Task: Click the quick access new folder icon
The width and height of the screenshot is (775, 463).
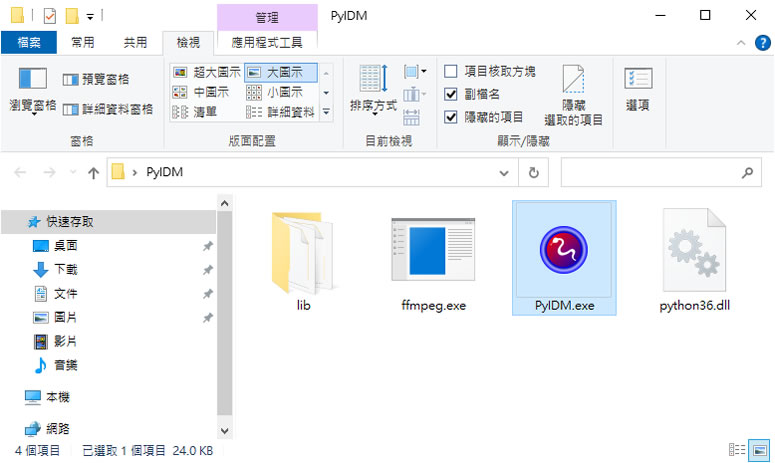Action: click(x=72, y=16)
